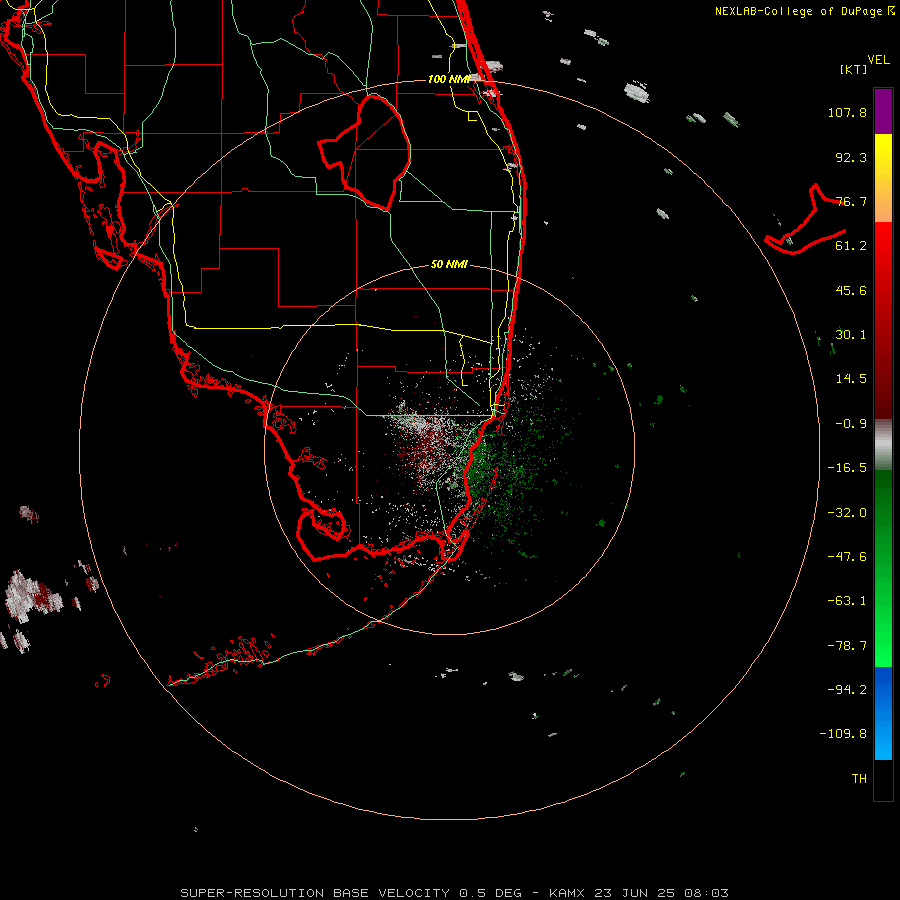This screenshot has height=900, width=900.
Task: Select the 92.3 scale value
Action: pos(851,157)
